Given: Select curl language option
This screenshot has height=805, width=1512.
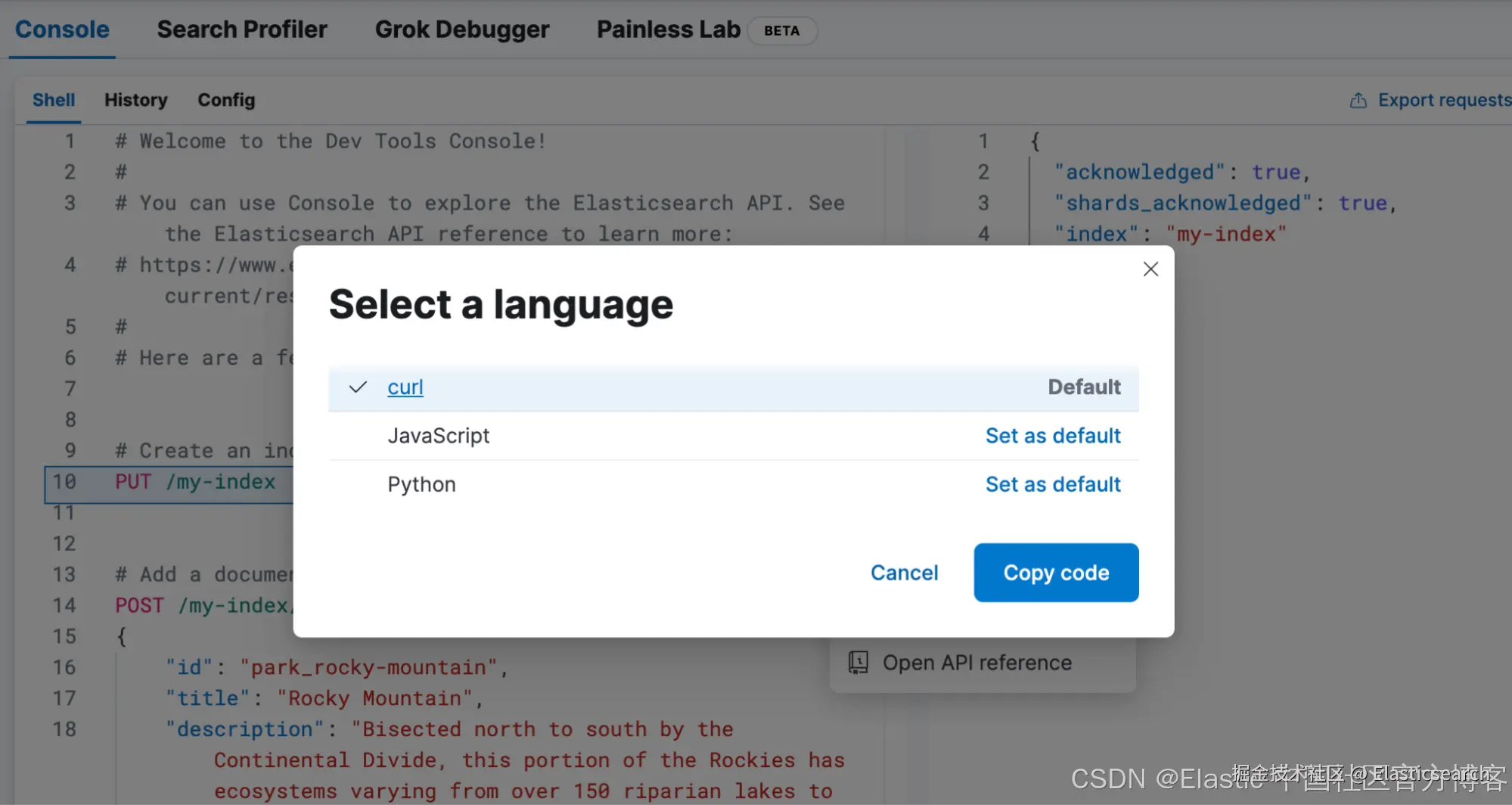Looking at the screenshot, I should pos(405,387).
